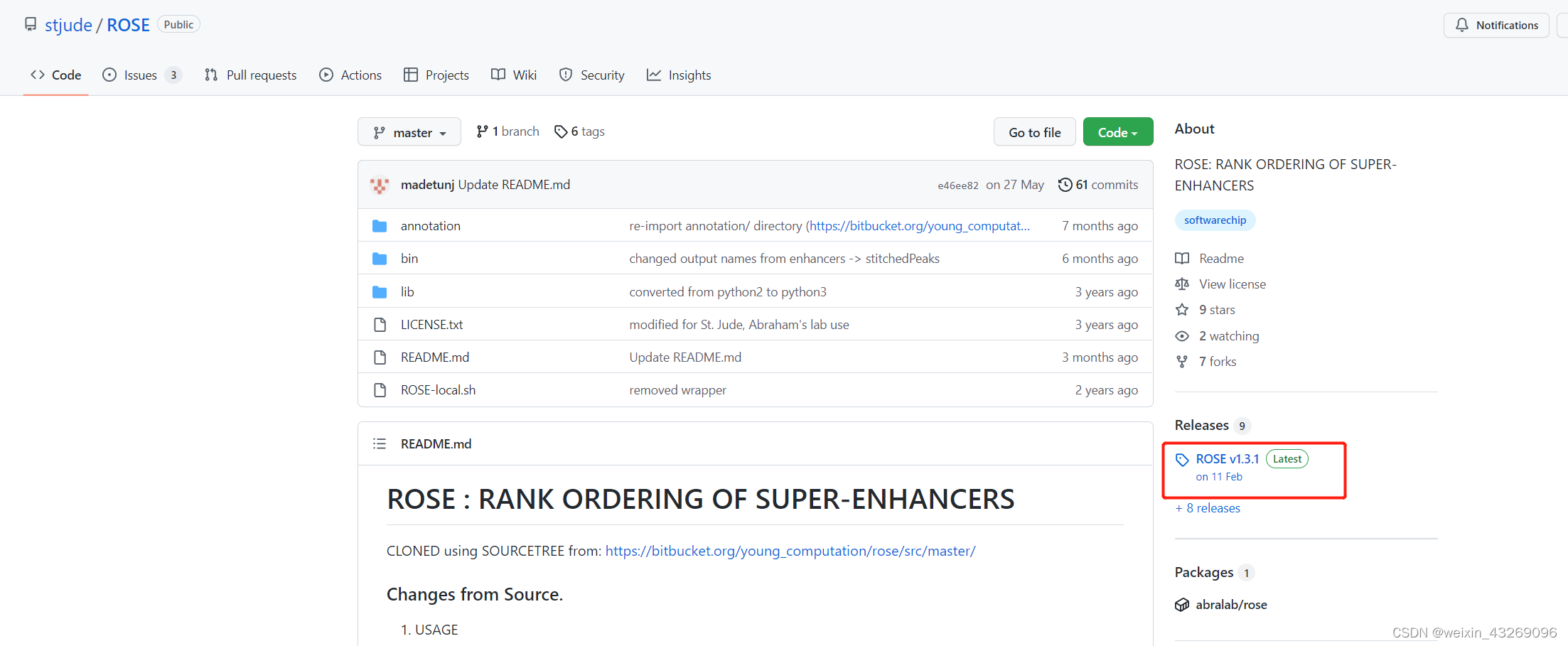Image resolution: width=1568 pixels, height=646 pixels.
Task: Click the package cube icon beside abralab/rose
Action: [x=1182, y=604]
